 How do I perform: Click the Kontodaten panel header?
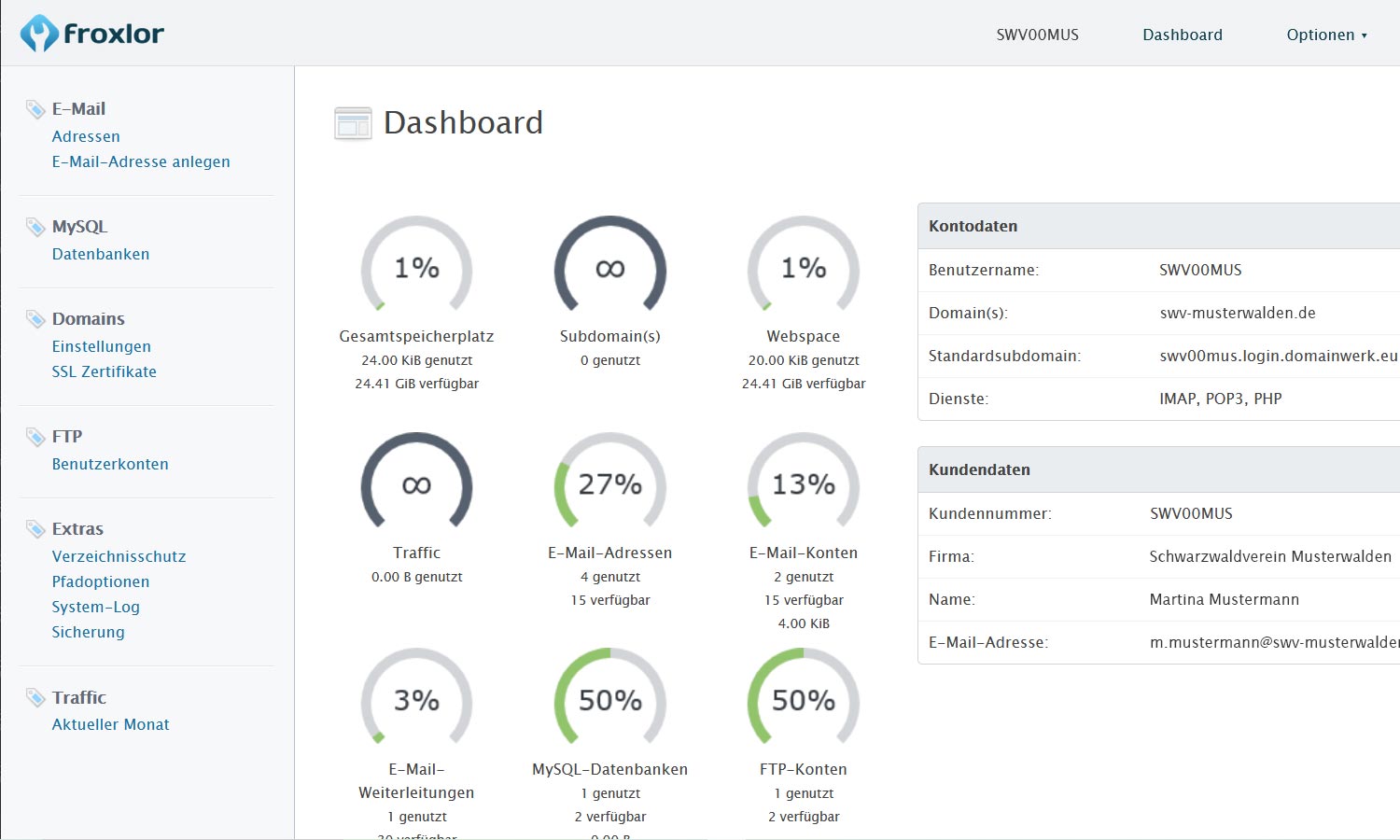pyautogui.click(x=1158, y=226)
